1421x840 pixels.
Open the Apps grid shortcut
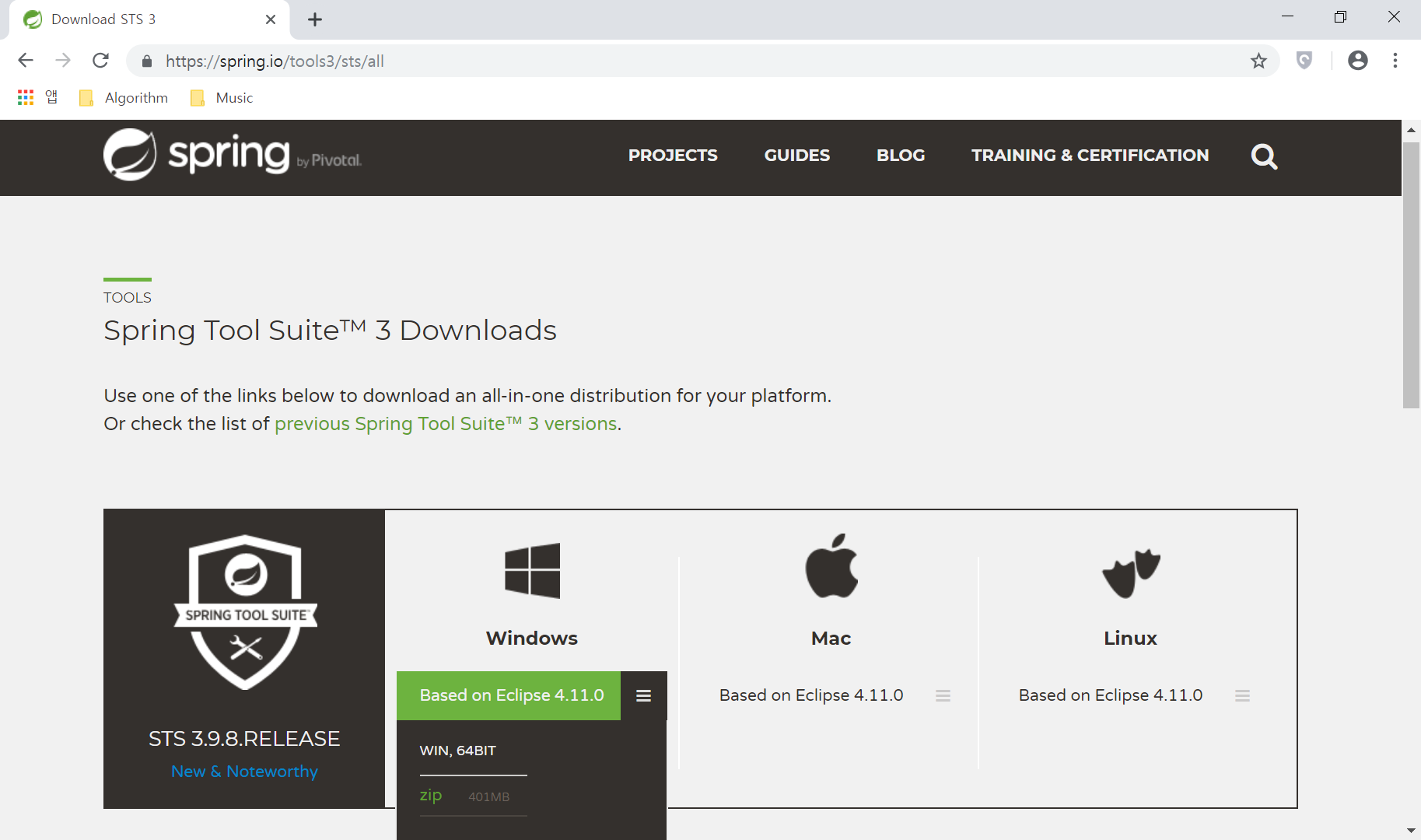click(x=26, y=97)
